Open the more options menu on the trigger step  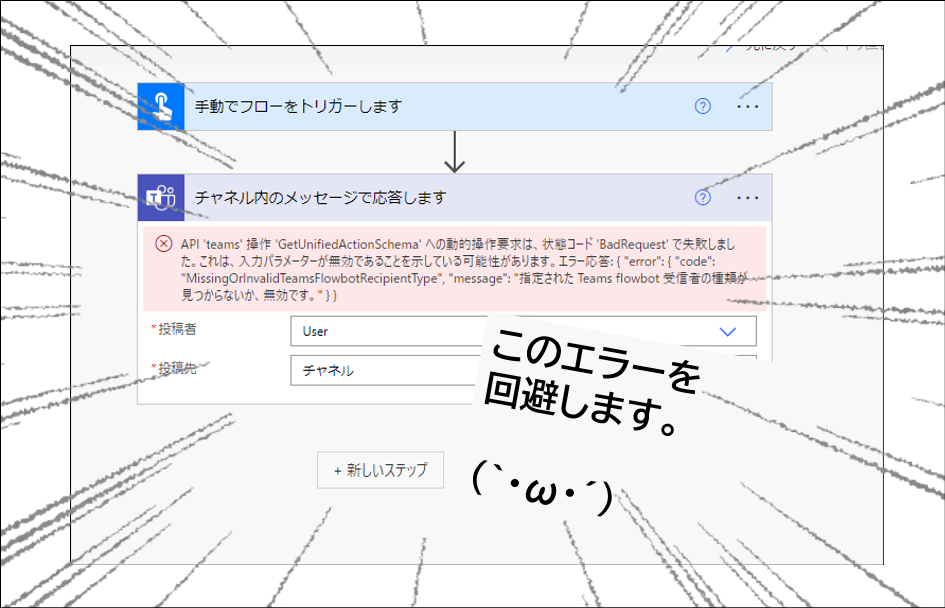click(x=748, y=107)
